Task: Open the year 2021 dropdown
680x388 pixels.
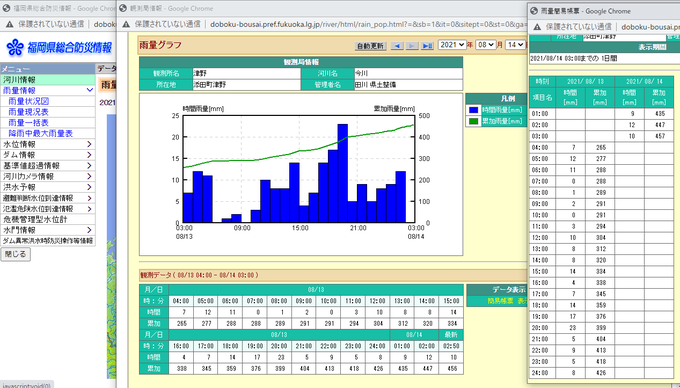Action: 452,45
